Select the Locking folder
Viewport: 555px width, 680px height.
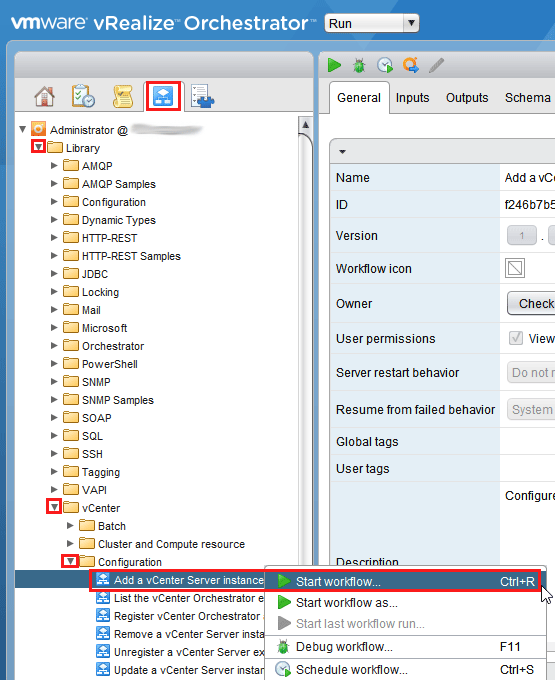click(x=100, y=292)
